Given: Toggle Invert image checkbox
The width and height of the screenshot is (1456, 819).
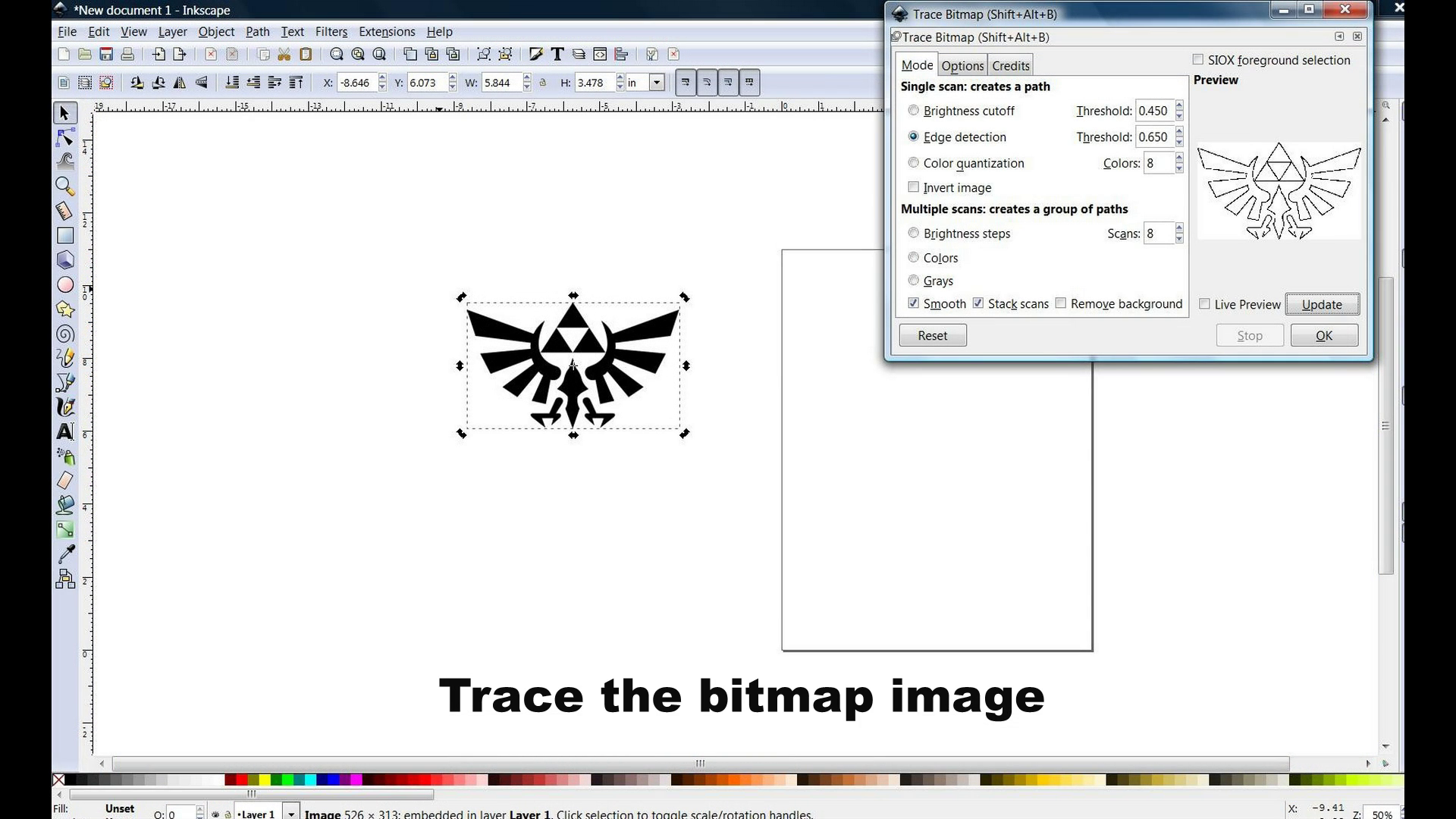Looking at the screenshot, I should pos(913,187).
